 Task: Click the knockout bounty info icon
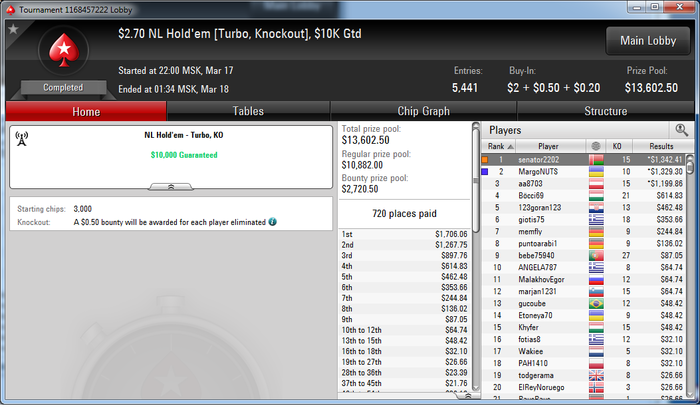tap(272, 222)
